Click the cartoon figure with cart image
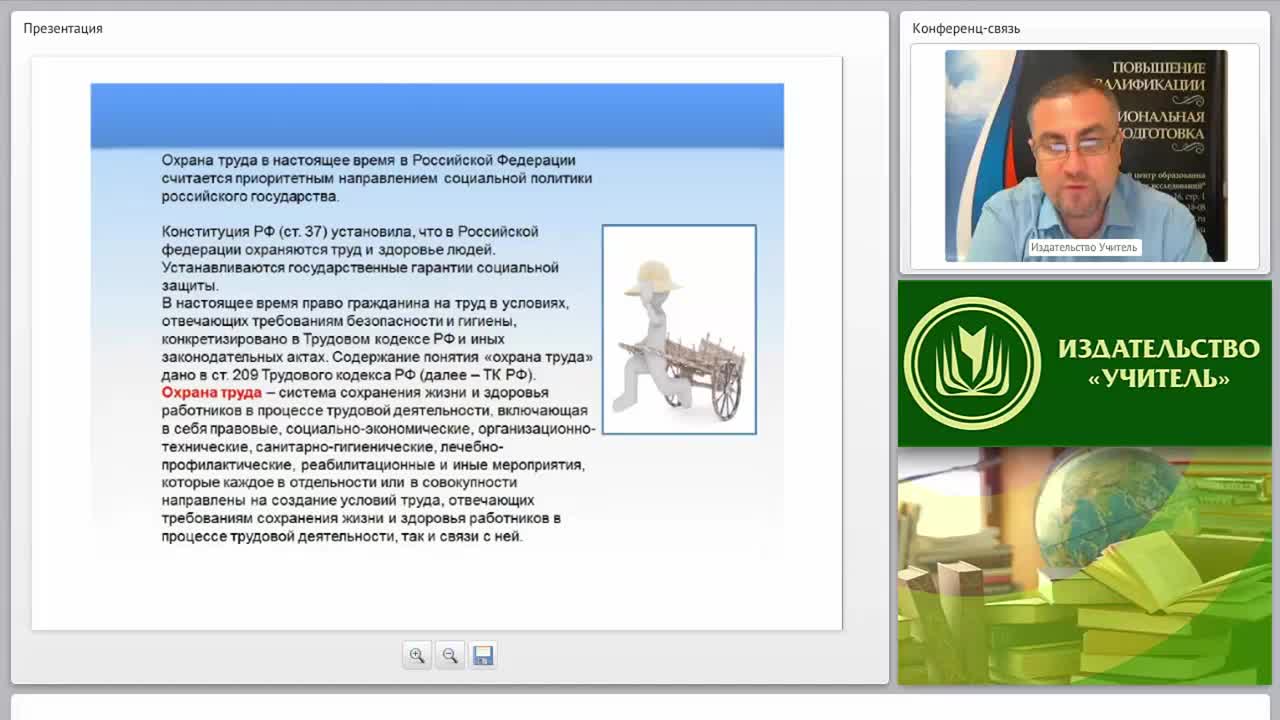Viewport: 1280px width, 720px height. pyautogui.click(x=679, y=330)
